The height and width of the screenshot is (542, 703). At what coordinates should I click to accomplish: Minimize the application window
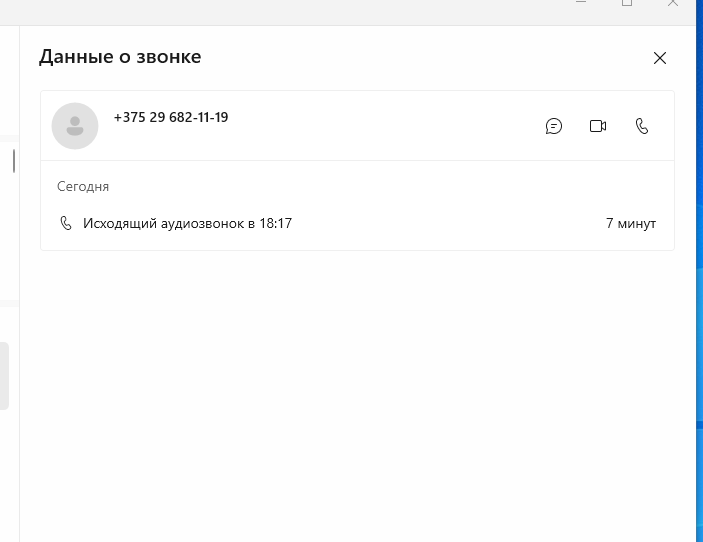tap(581, 3)
